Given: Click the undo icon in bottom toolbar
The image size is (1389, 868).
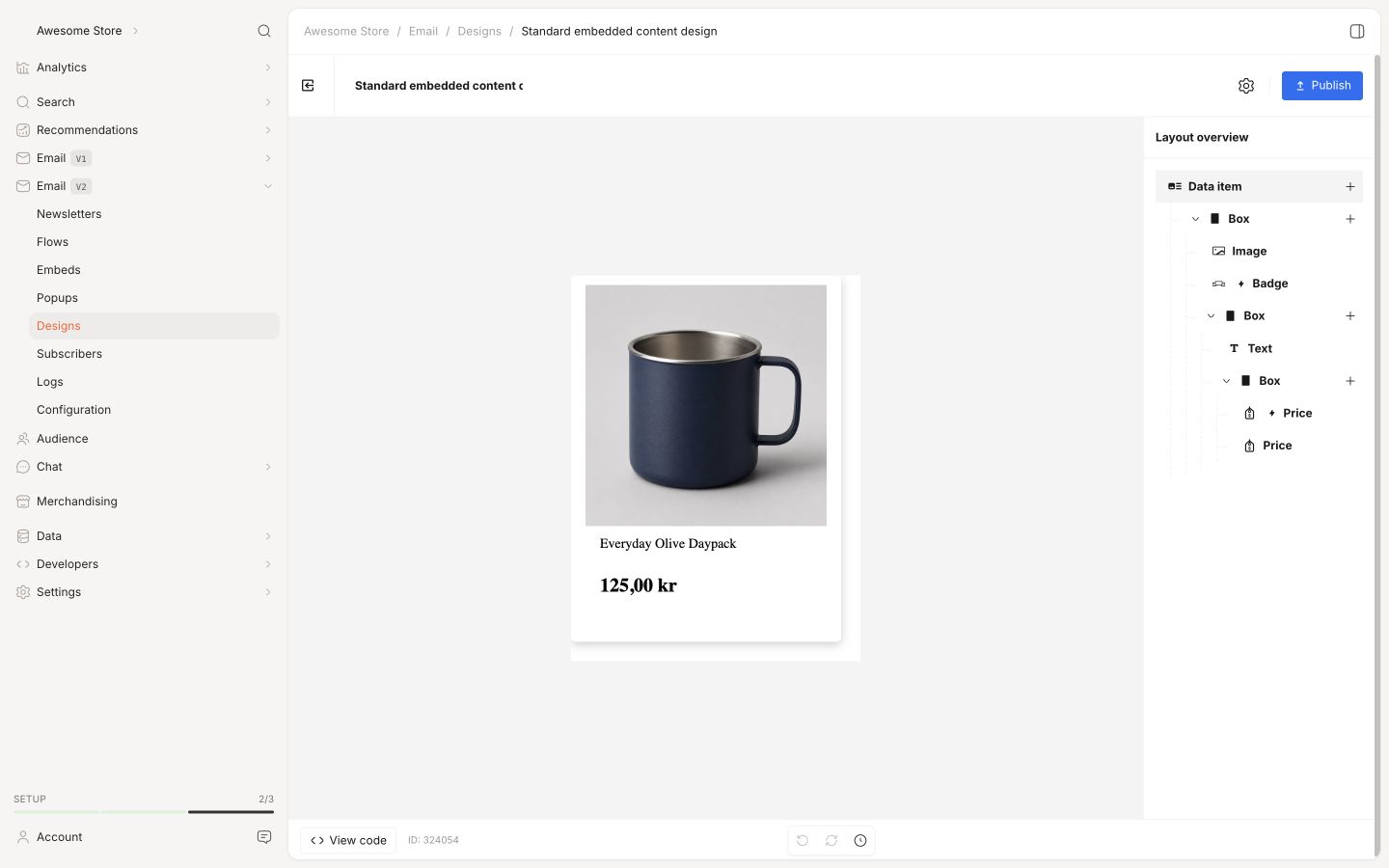Looking at the screenshot, I should click(x=803, y=840).
